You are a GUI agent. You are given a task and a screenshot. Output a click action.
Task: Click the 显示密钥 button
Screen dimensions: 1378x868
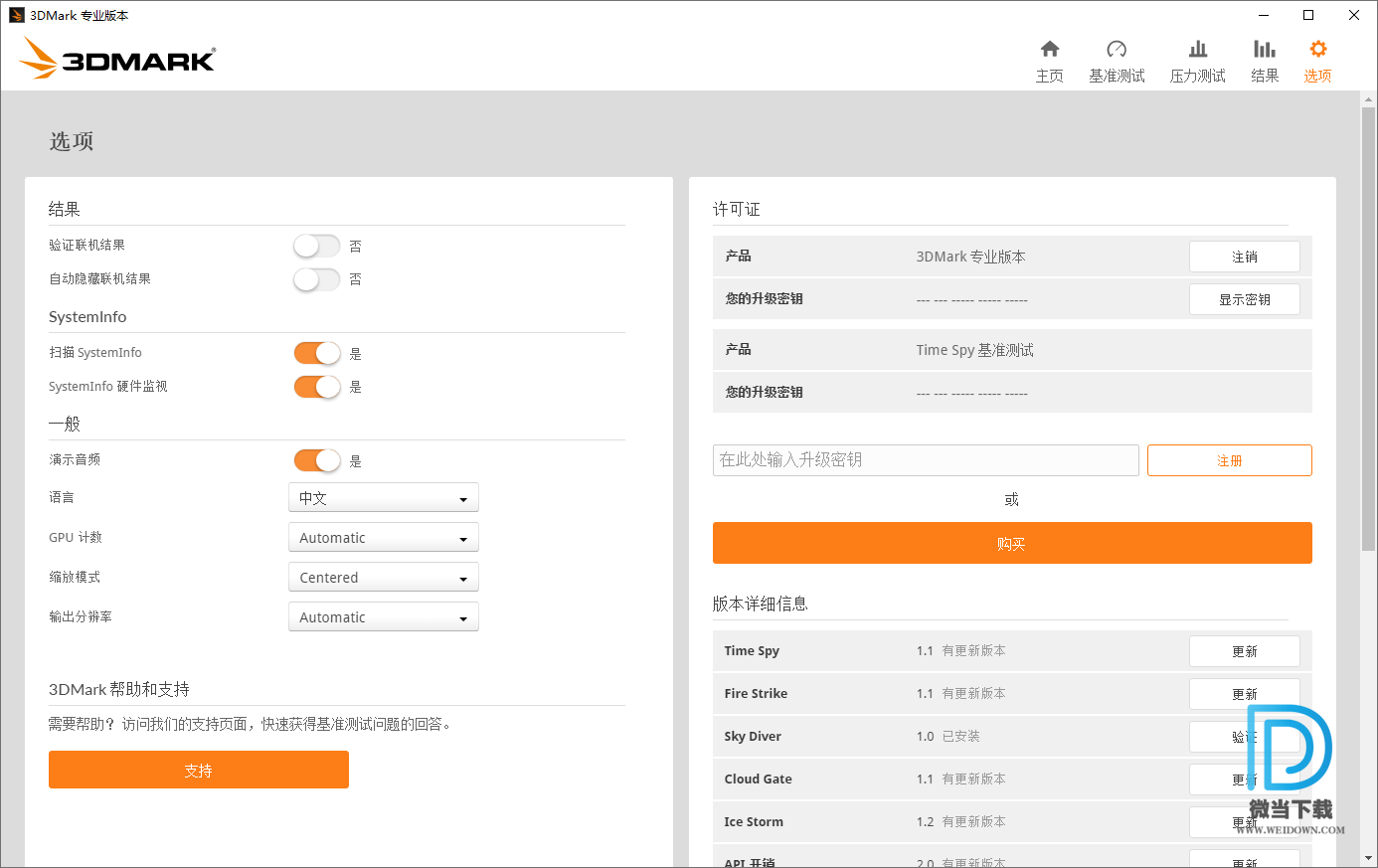(1245, 299)
